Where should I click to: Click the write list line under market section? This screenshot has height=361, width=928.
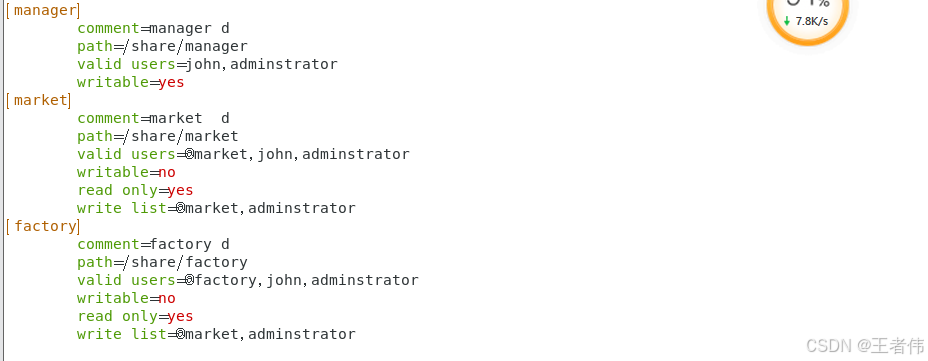pyautogui.click(x=216, y=208)
